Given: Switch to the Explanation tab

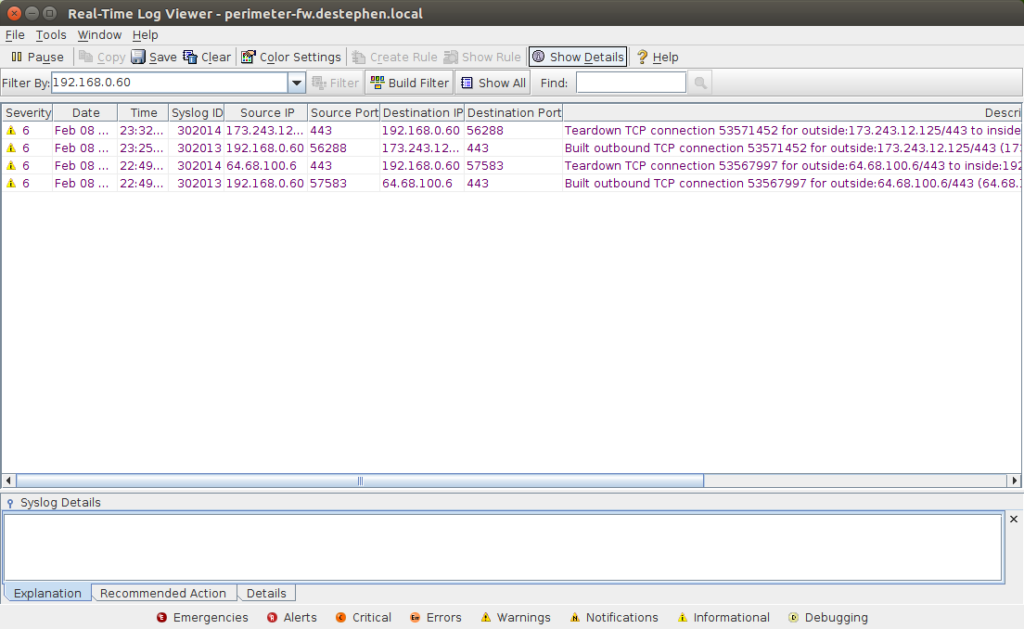Looking at the screenshot, I should [x=48, y=593].
